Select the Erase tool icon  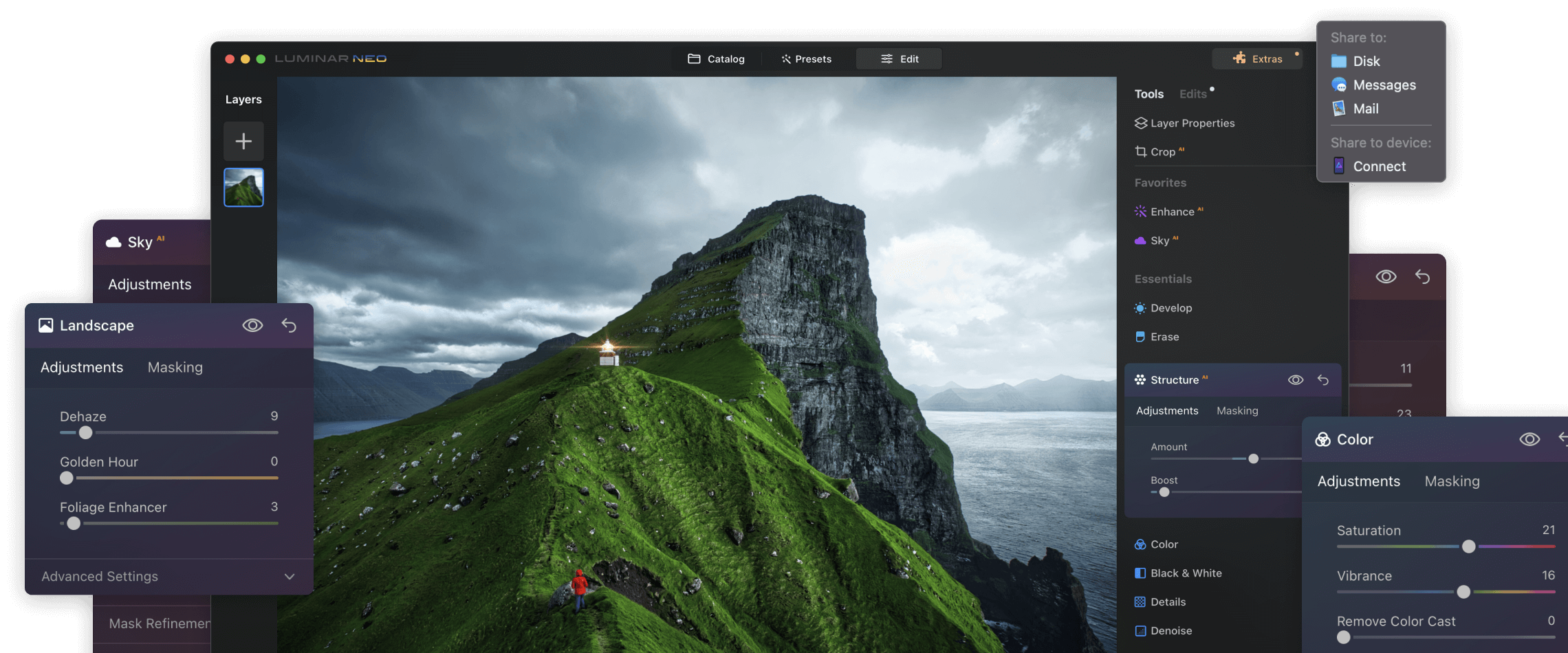[1140, 337]
